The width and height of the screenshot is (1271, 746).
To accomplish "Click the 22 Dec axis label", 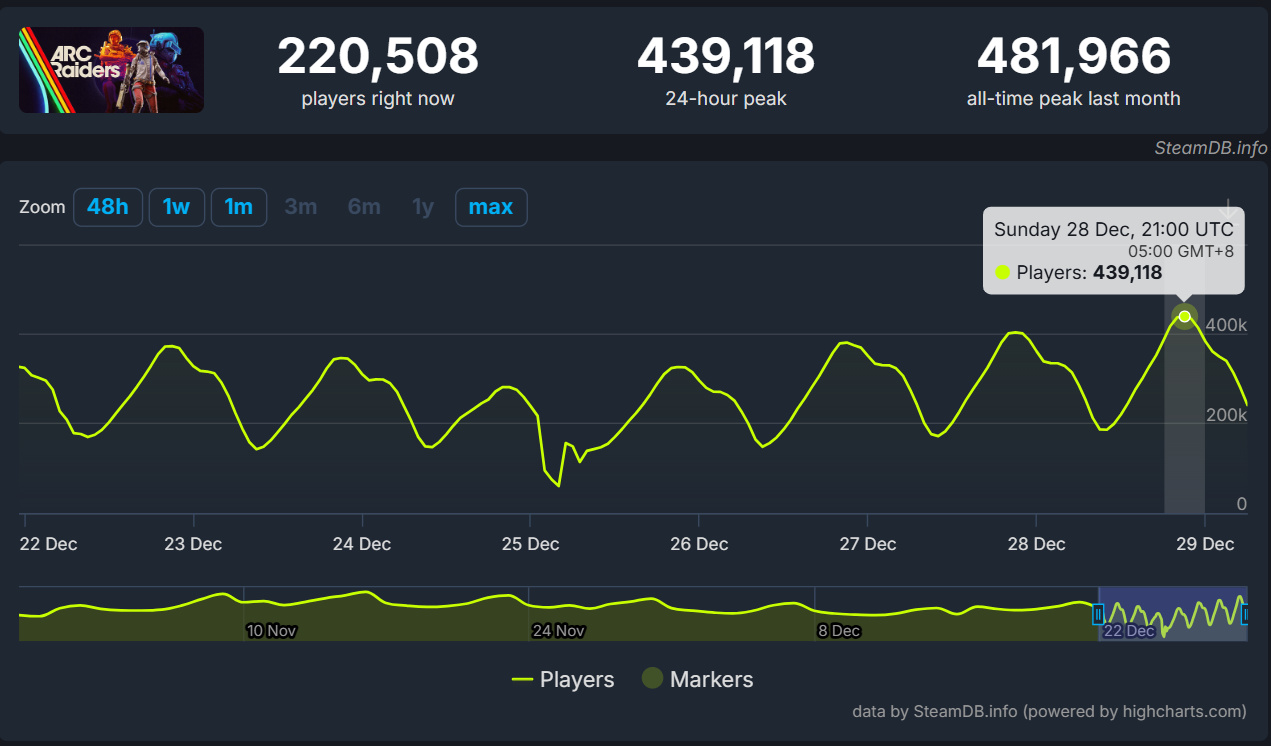I will coord(48,544).
